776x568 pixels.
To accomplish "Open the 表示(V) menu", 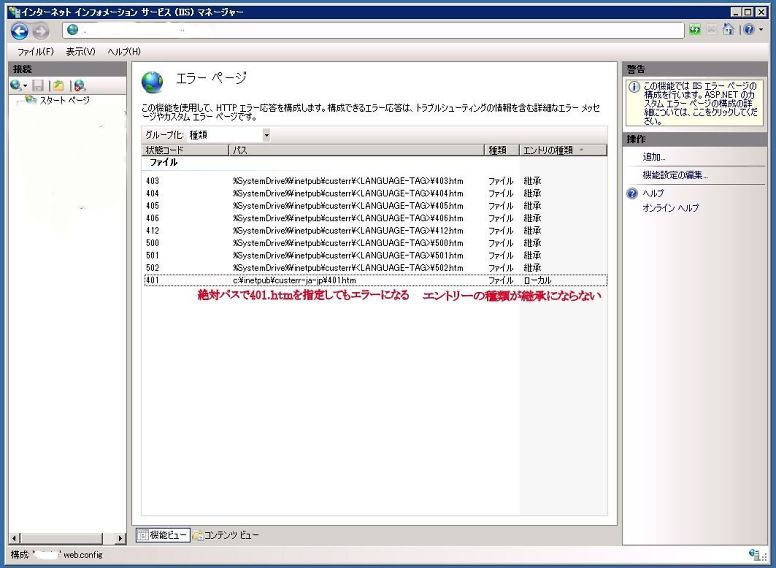I will click(x=80, y=51).
